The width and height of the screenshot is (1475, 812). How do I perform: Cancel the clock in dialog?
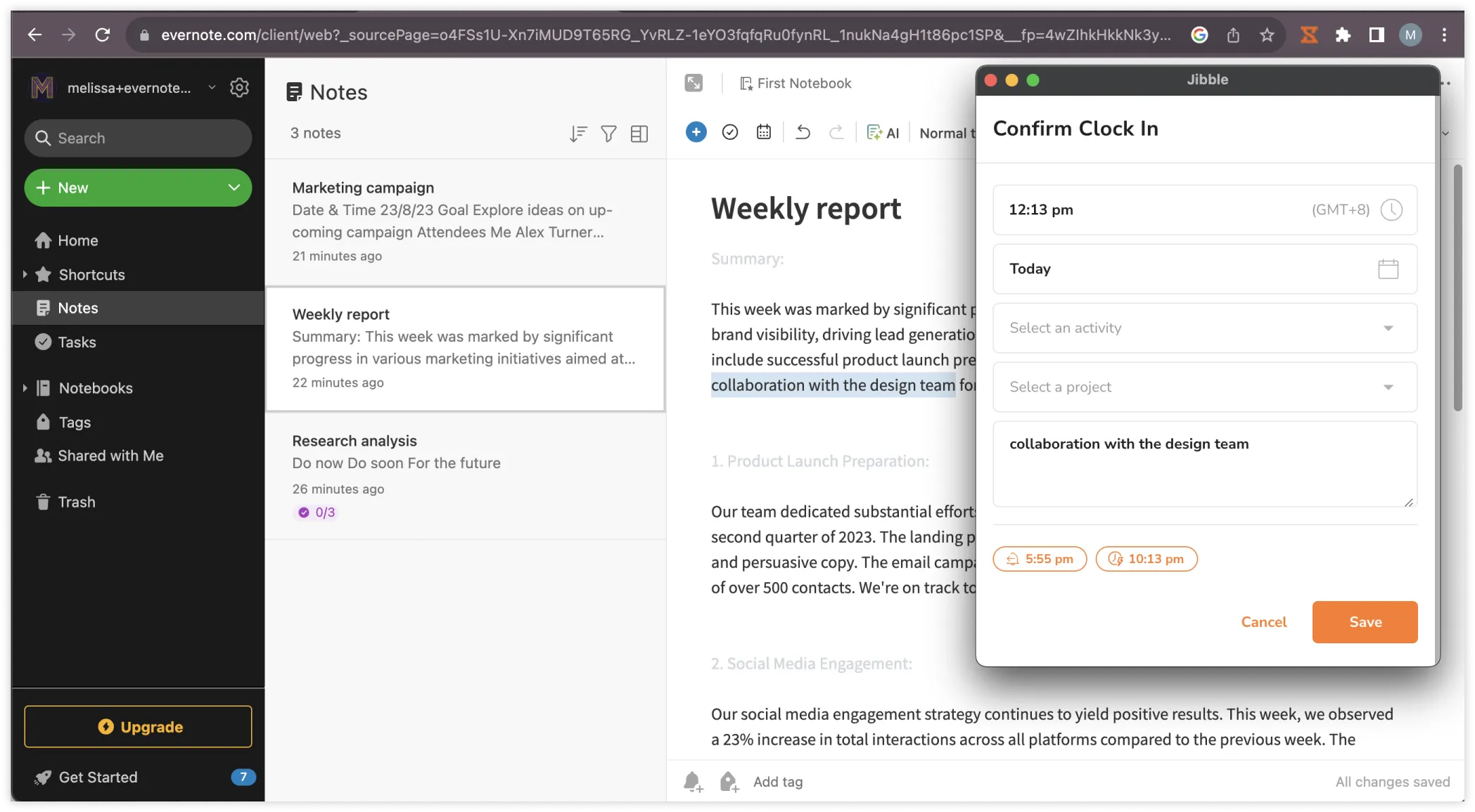click(1263, 622)
